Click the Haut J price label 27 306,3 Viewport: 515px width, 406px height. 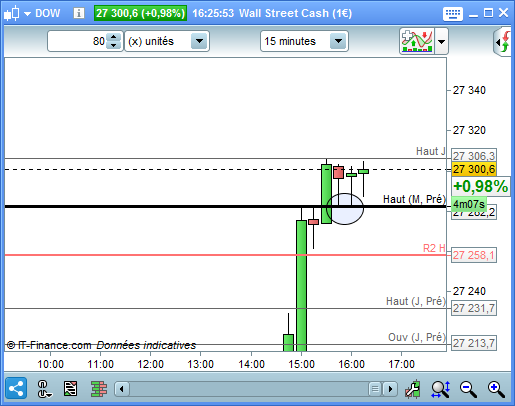tap(474, 155)
